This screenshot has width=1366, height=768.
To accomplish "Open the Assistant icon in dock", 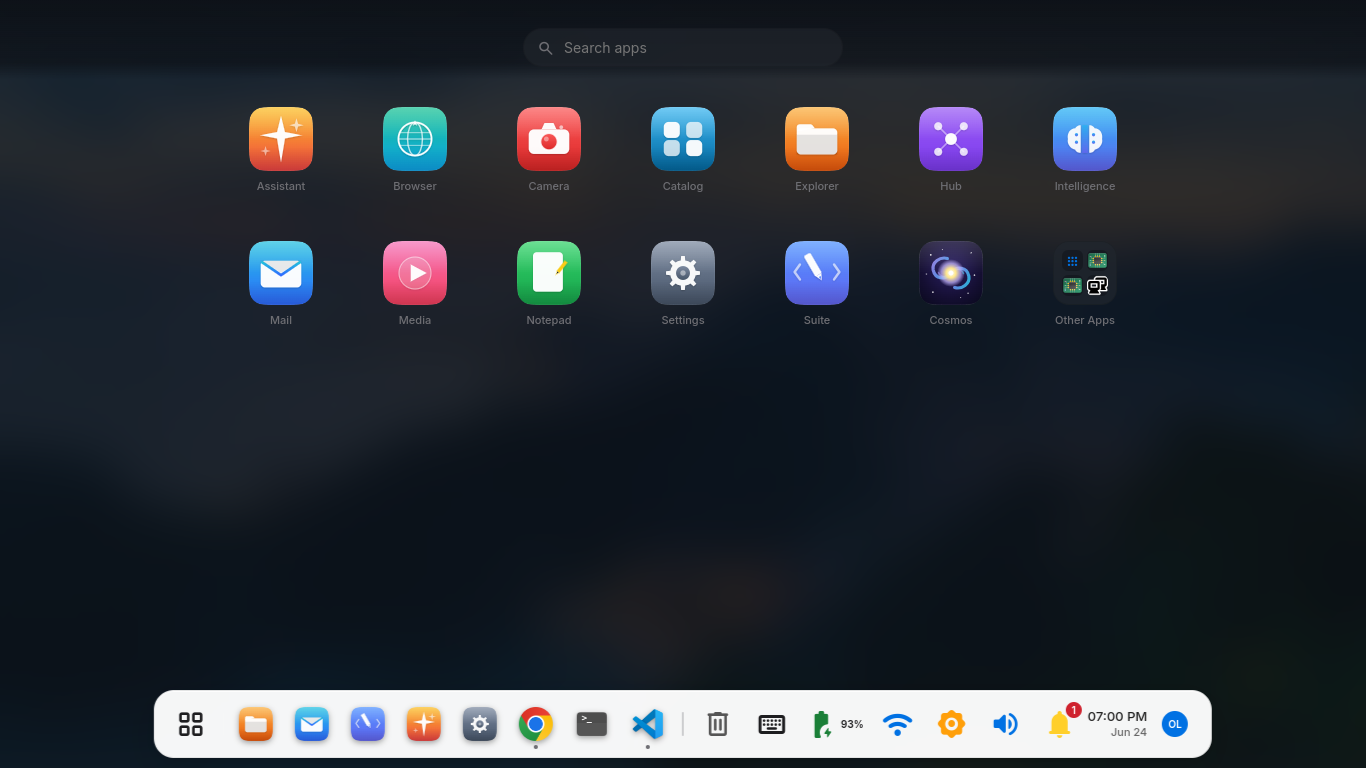I will pos(424,724).
